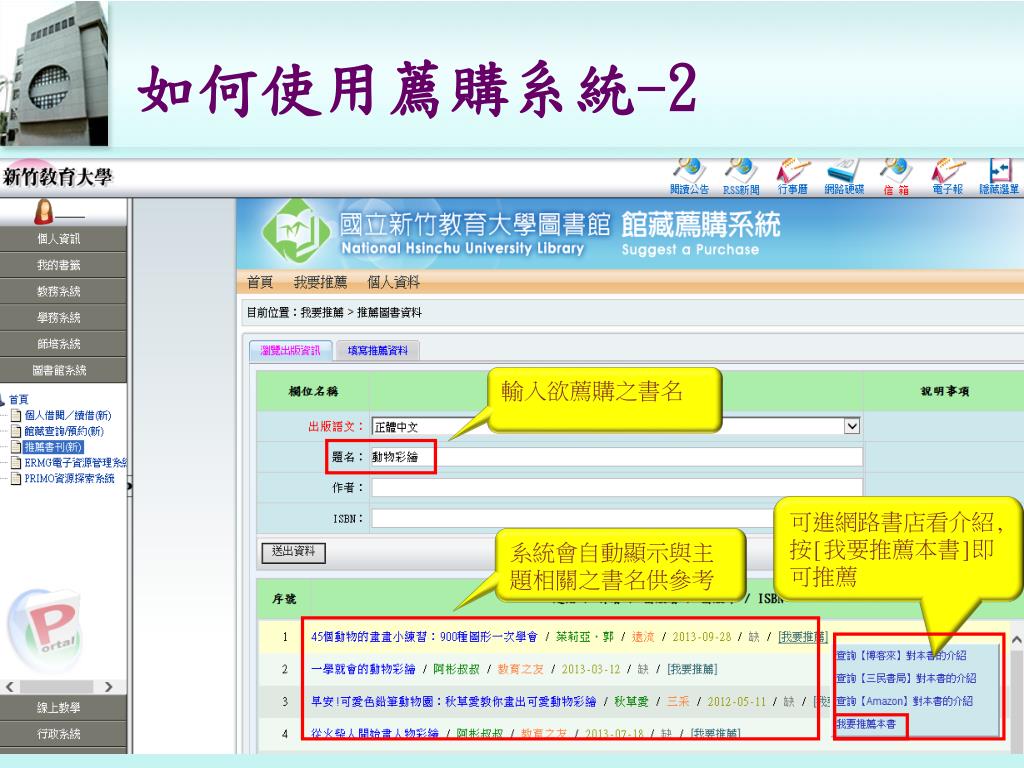The height and width of the screenshot is (768, 1024).
Task: Open 館藏查詢/預約(新) tree item
Action: coord(64,431)
